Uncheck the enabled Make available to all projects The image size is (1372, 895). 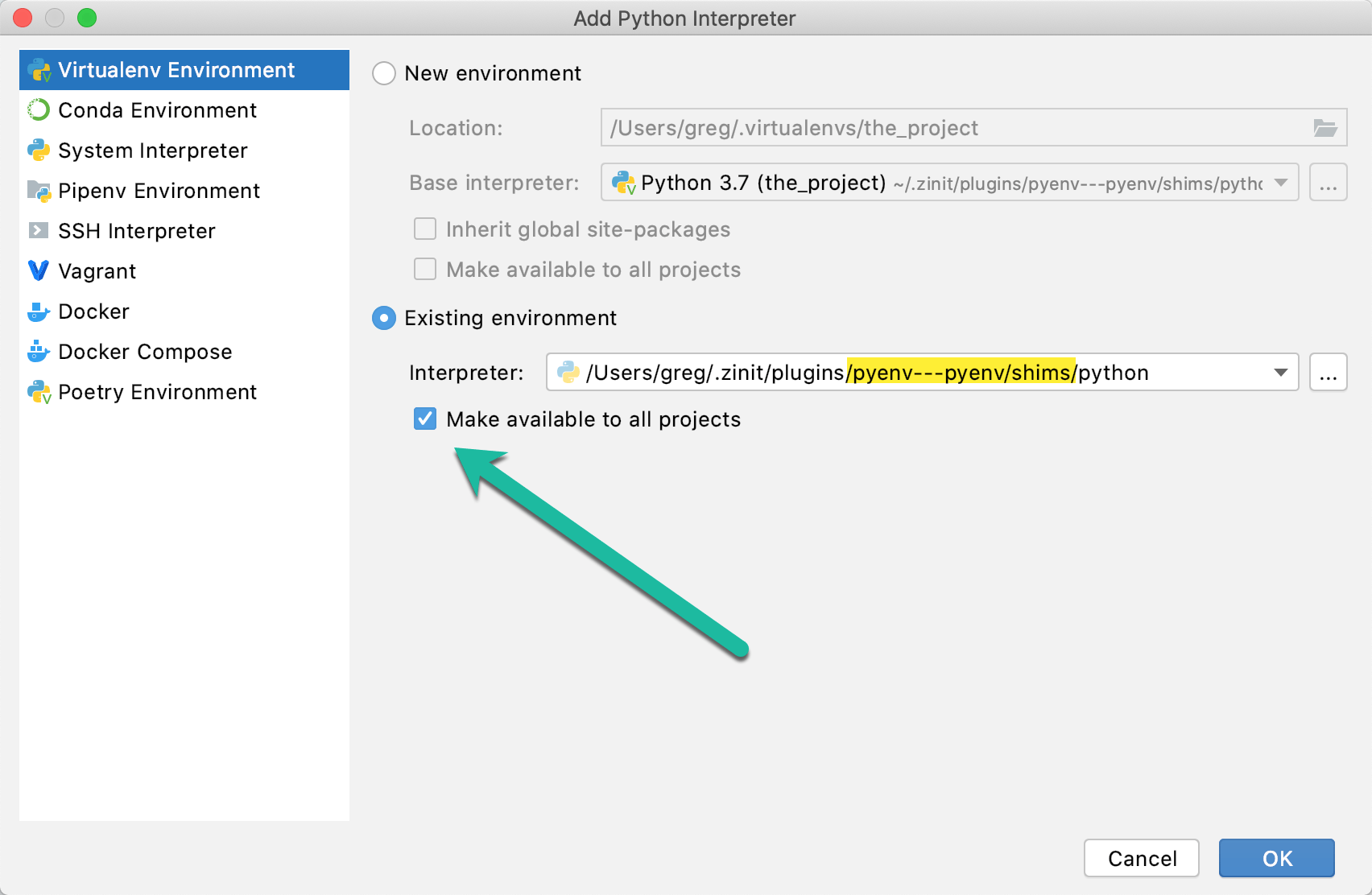pyautogui.click(x=425, y=419)
